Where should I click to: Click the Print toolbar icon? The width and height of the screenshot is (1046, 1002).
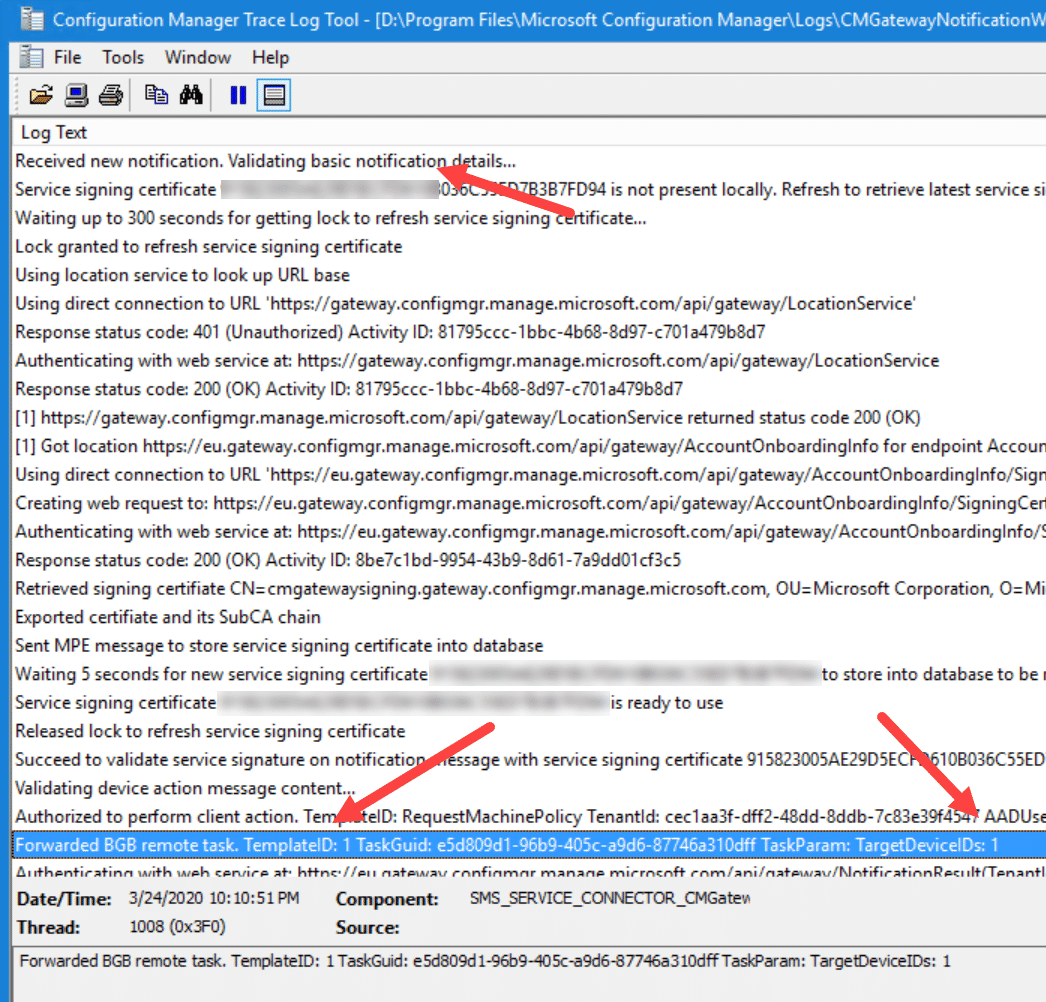(111, 95)
